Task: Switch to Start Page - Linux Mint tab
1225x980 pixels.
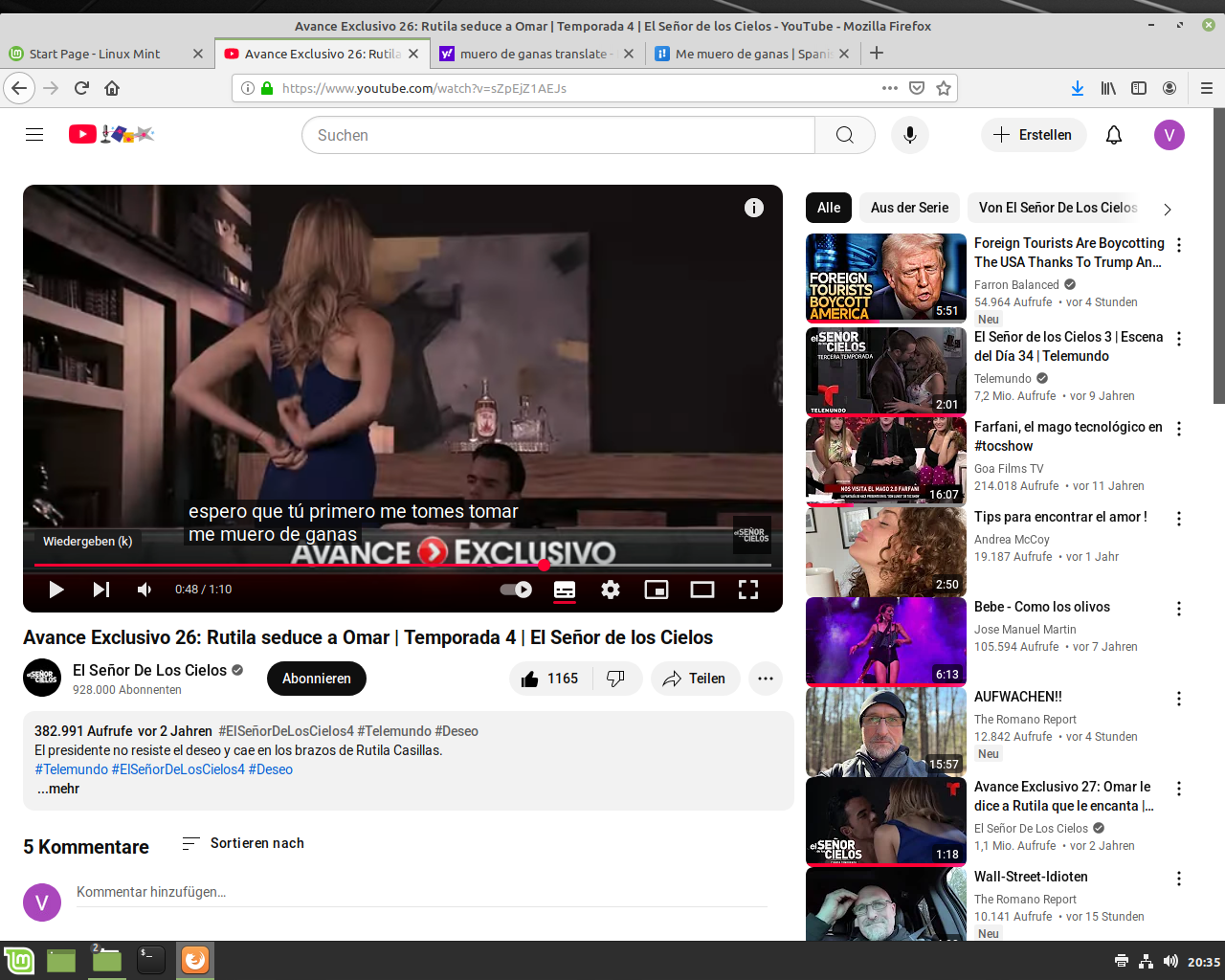Action: 106,54
